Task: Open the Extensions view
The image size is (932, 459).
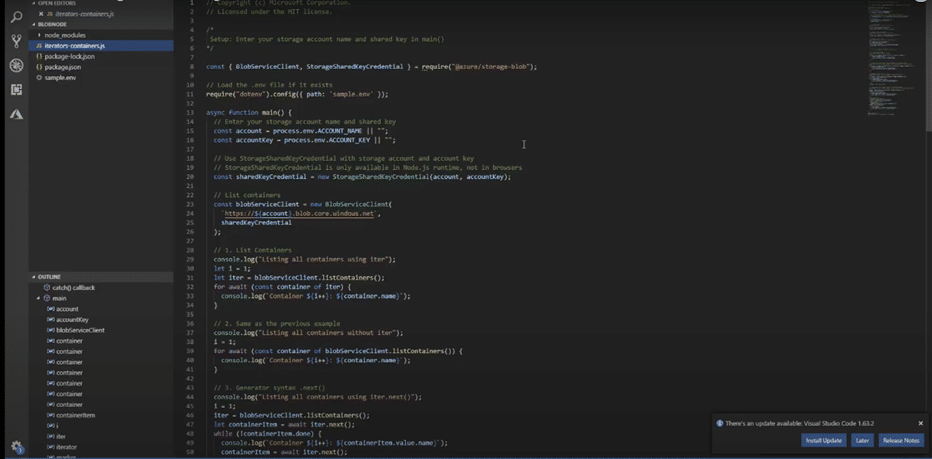Action: click(16, 90)
